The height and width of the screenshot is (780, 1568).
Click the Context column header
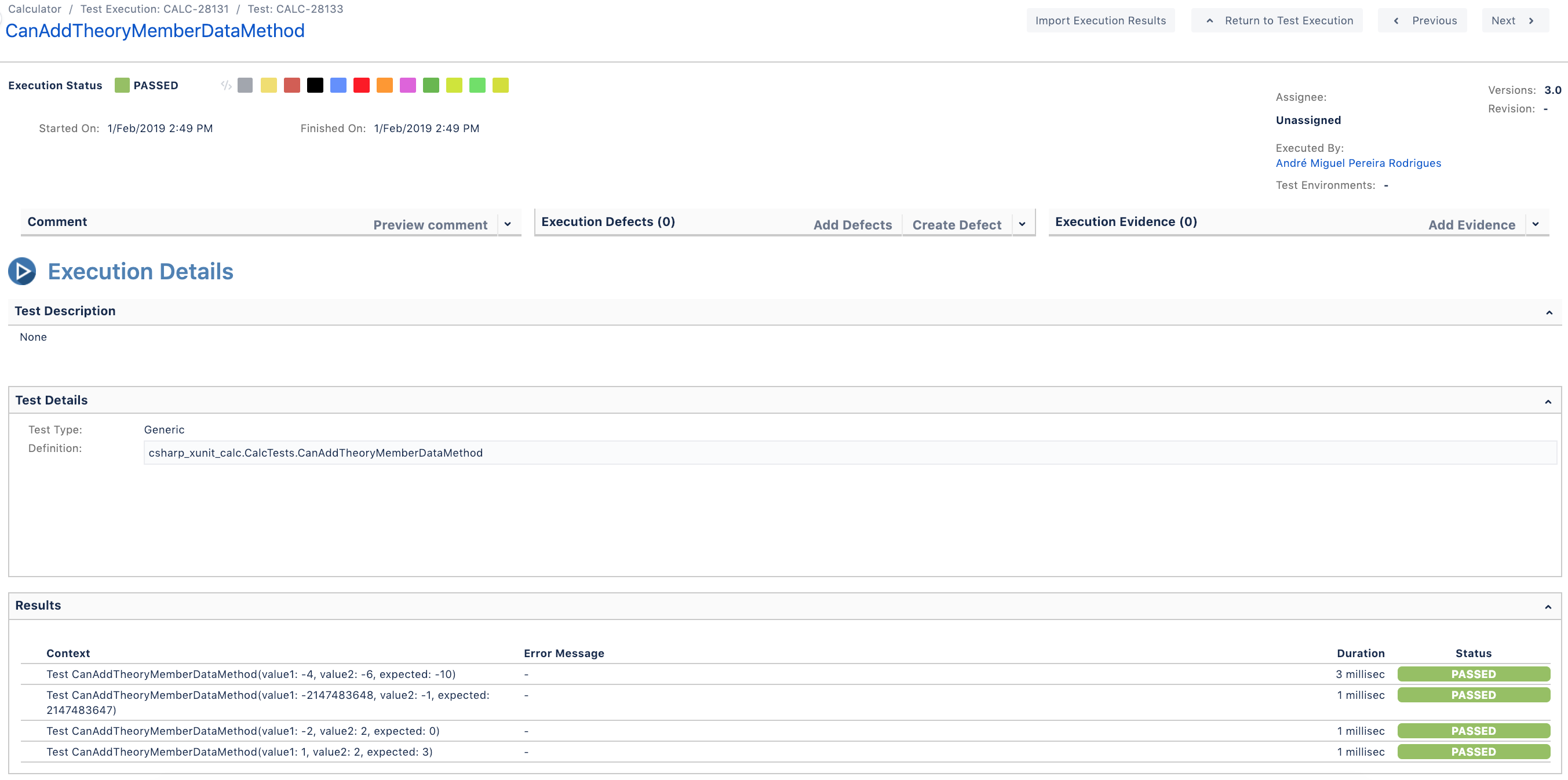click(x=68, y=653)
